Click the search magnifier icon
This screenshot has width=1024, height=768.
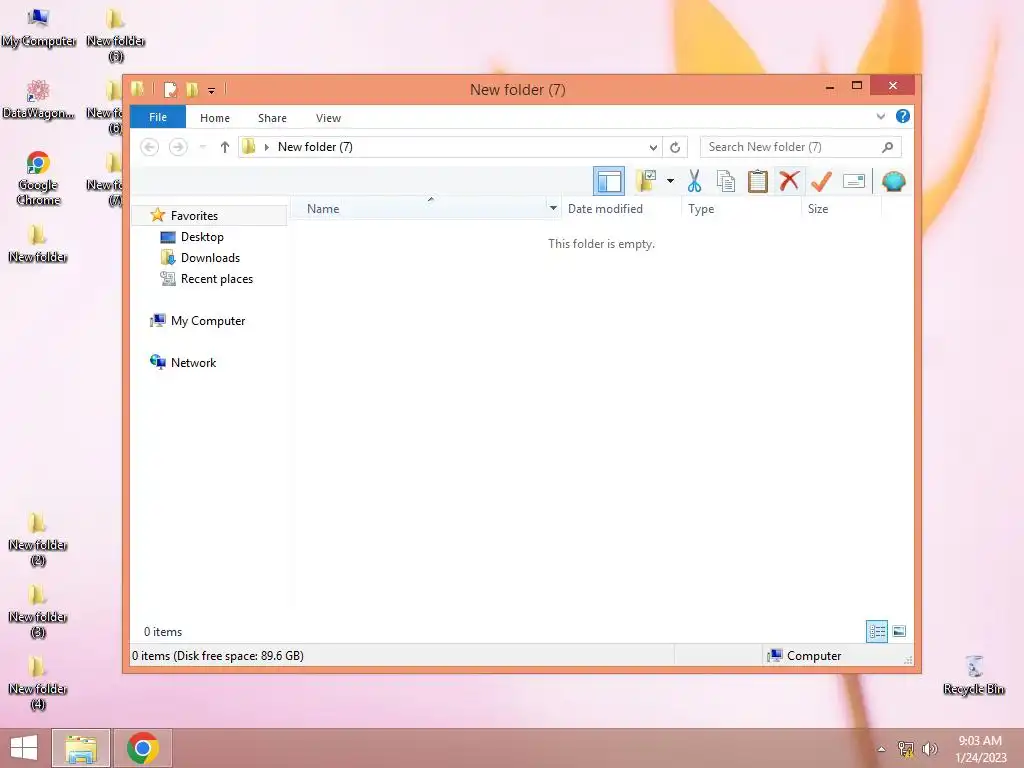[887, 147]
